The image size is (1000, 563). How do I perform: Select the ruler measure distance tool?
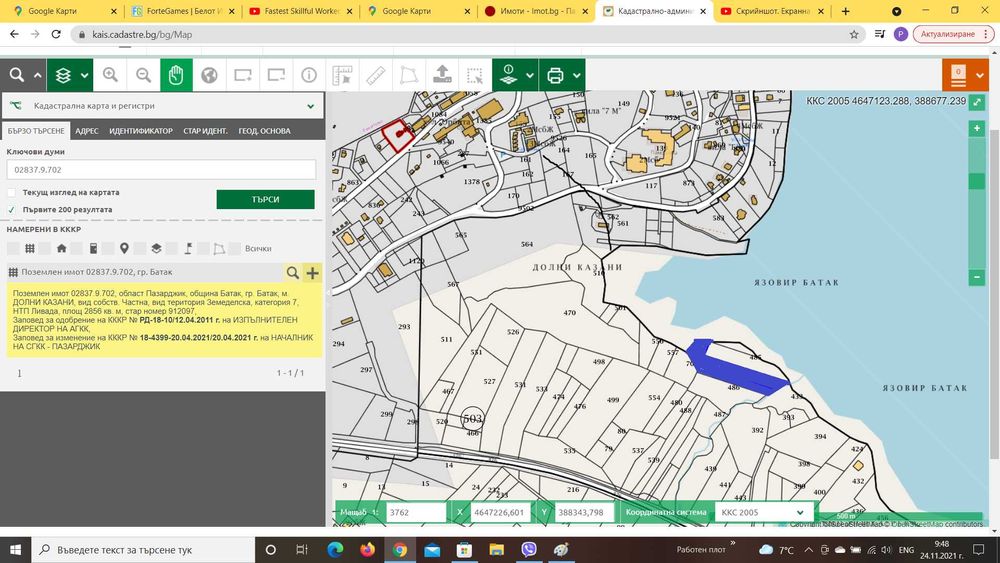pyautogui.click(x=375, y=75)
